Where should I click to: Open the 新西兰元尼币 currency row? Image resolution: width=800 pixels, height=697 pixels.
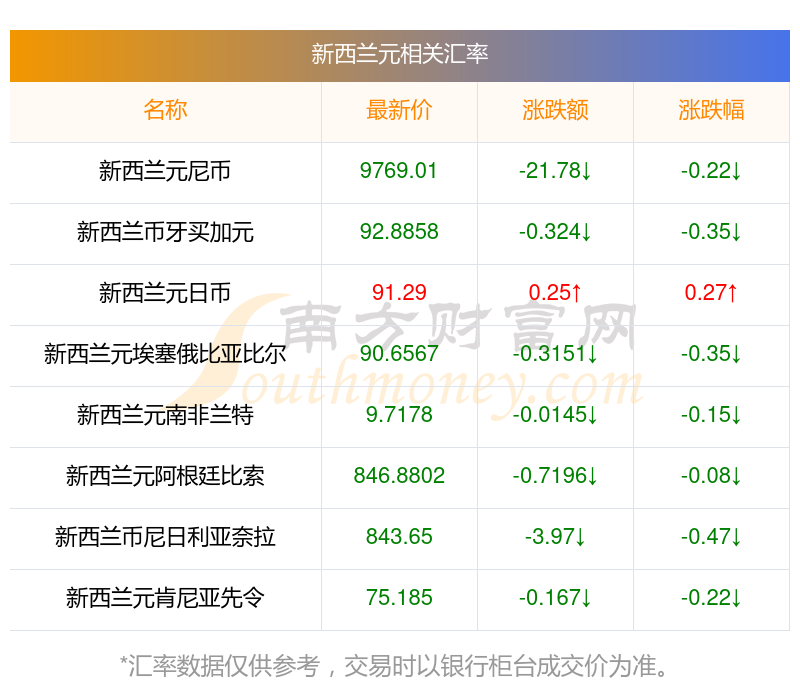165,171
